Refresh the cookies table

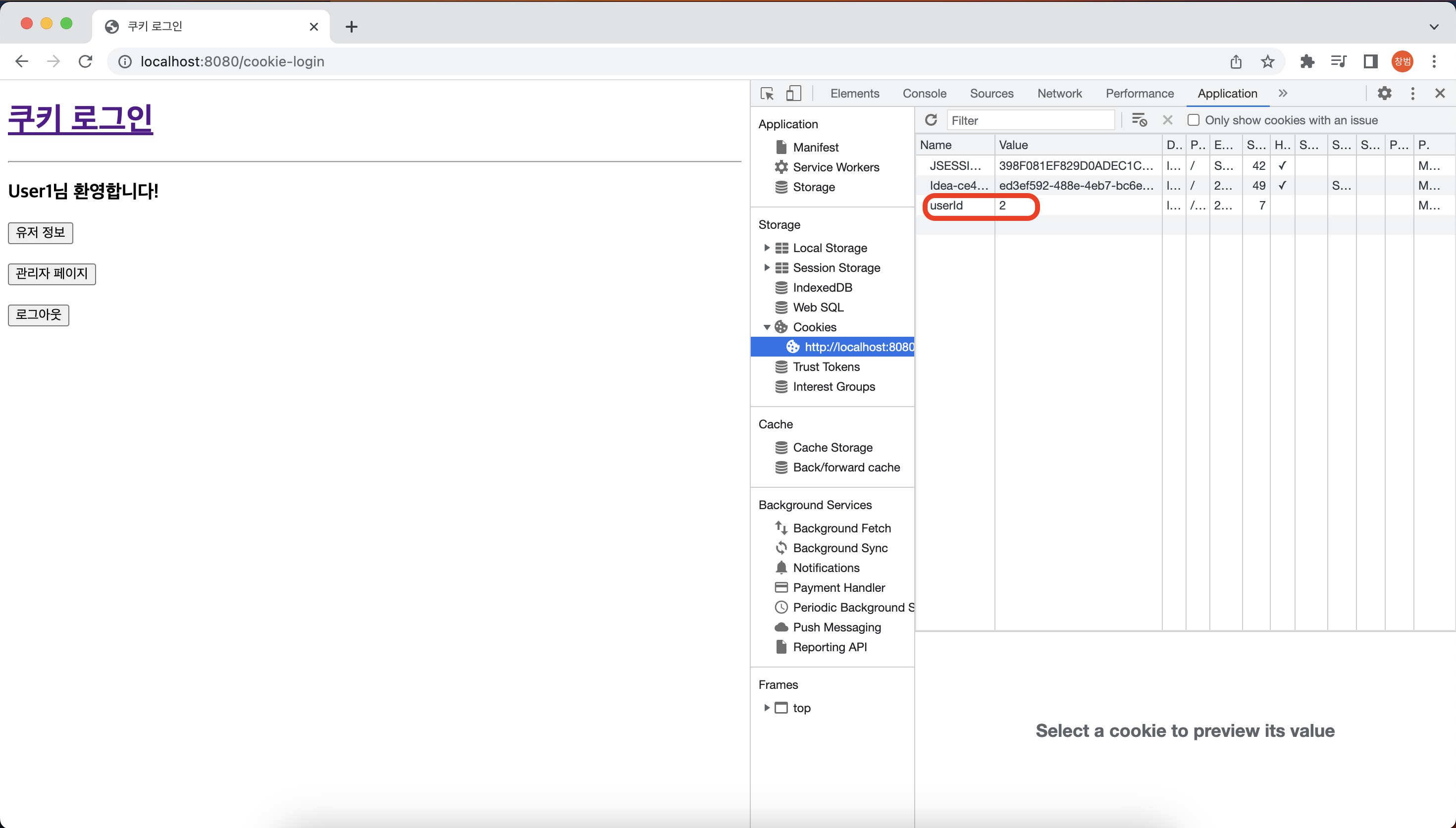931,120
